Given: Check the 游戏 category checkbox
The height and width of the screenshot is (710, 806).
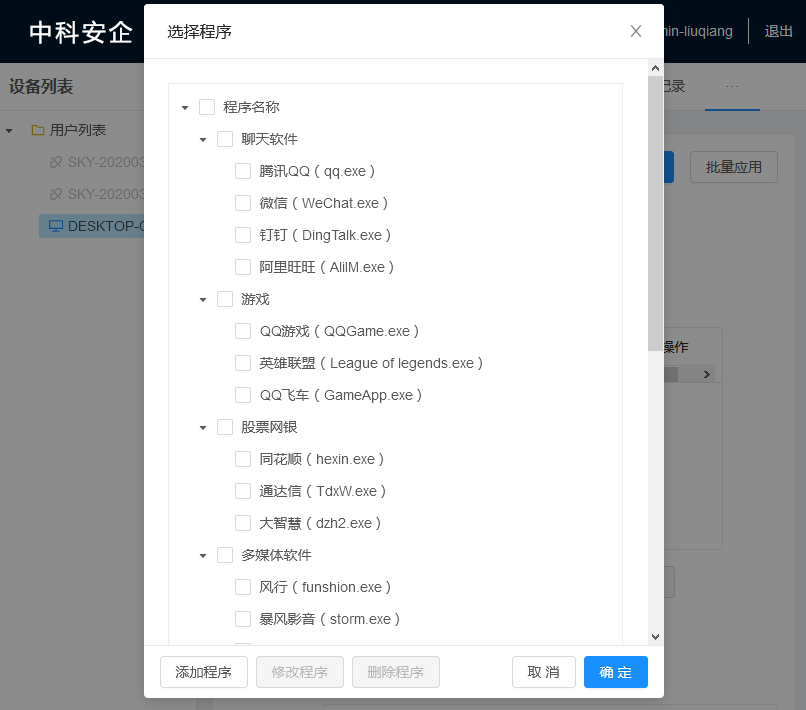Looking at the screenshot, I should [225, 299].
